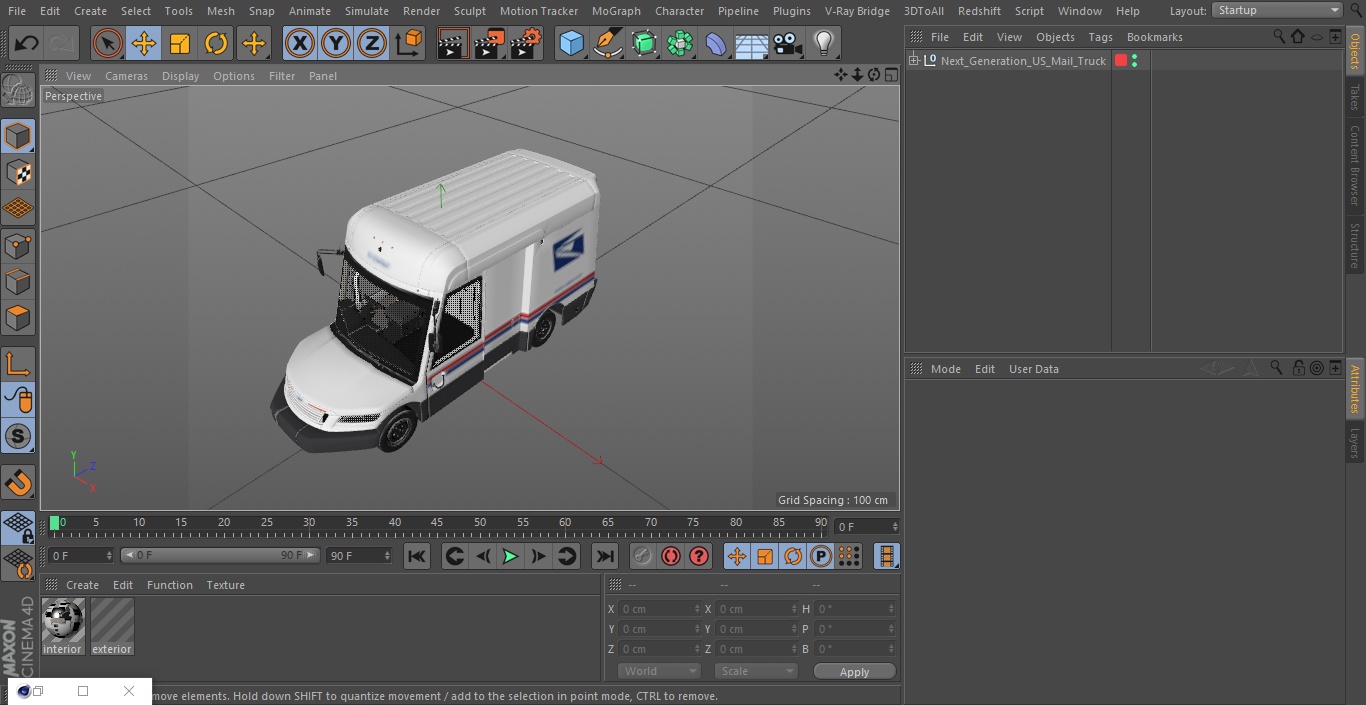Viewport: 1366px width, 705px height.
Task: Toggle the X axis lock
Action: point(299,43)
